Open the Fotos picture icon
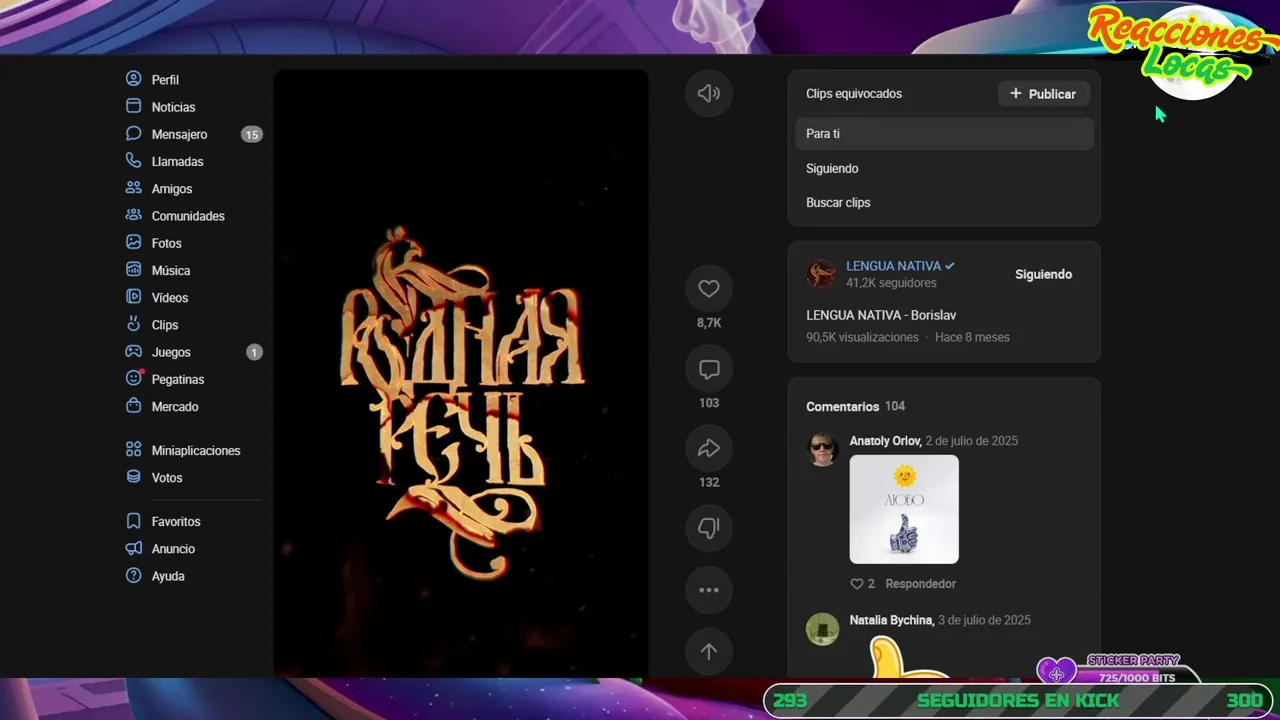 pyautogui.click(x=133, y=242)
